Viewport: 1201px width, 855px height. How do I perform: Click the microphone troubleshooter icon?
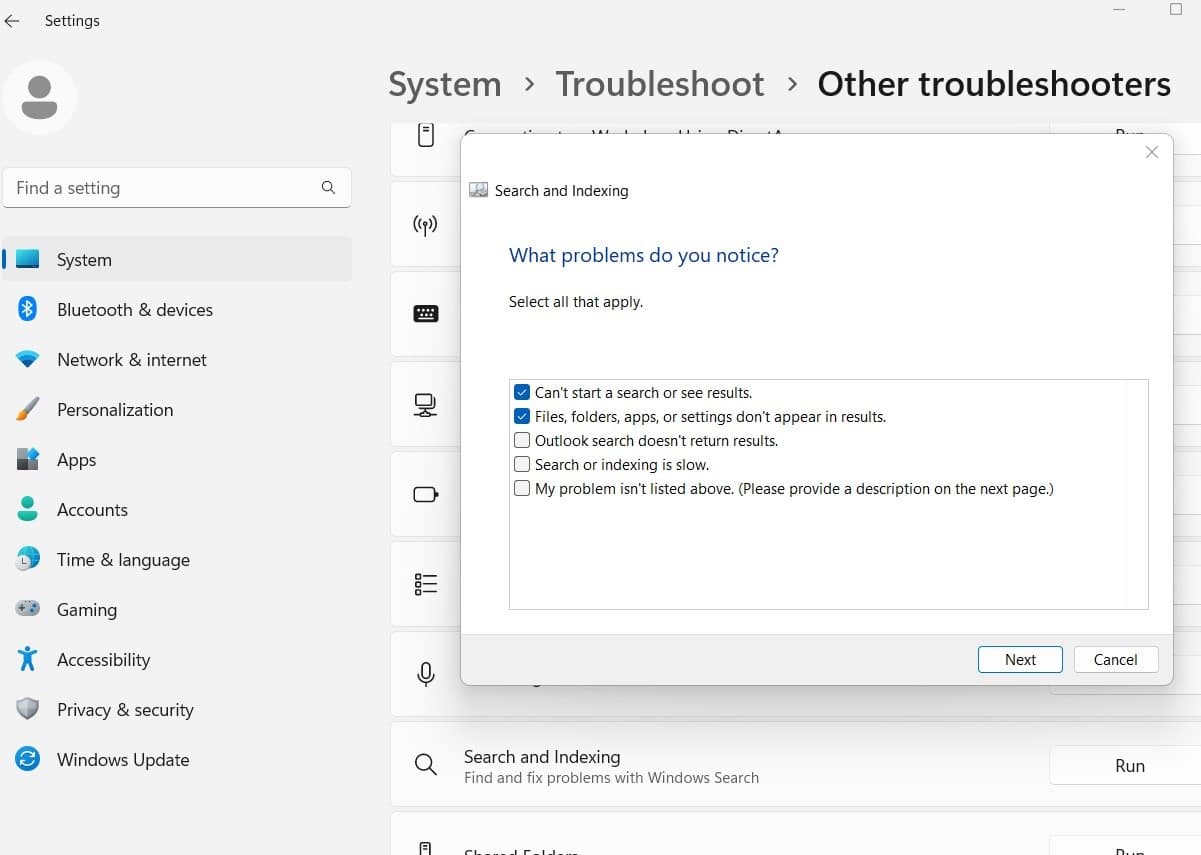[x=426, y=674]
